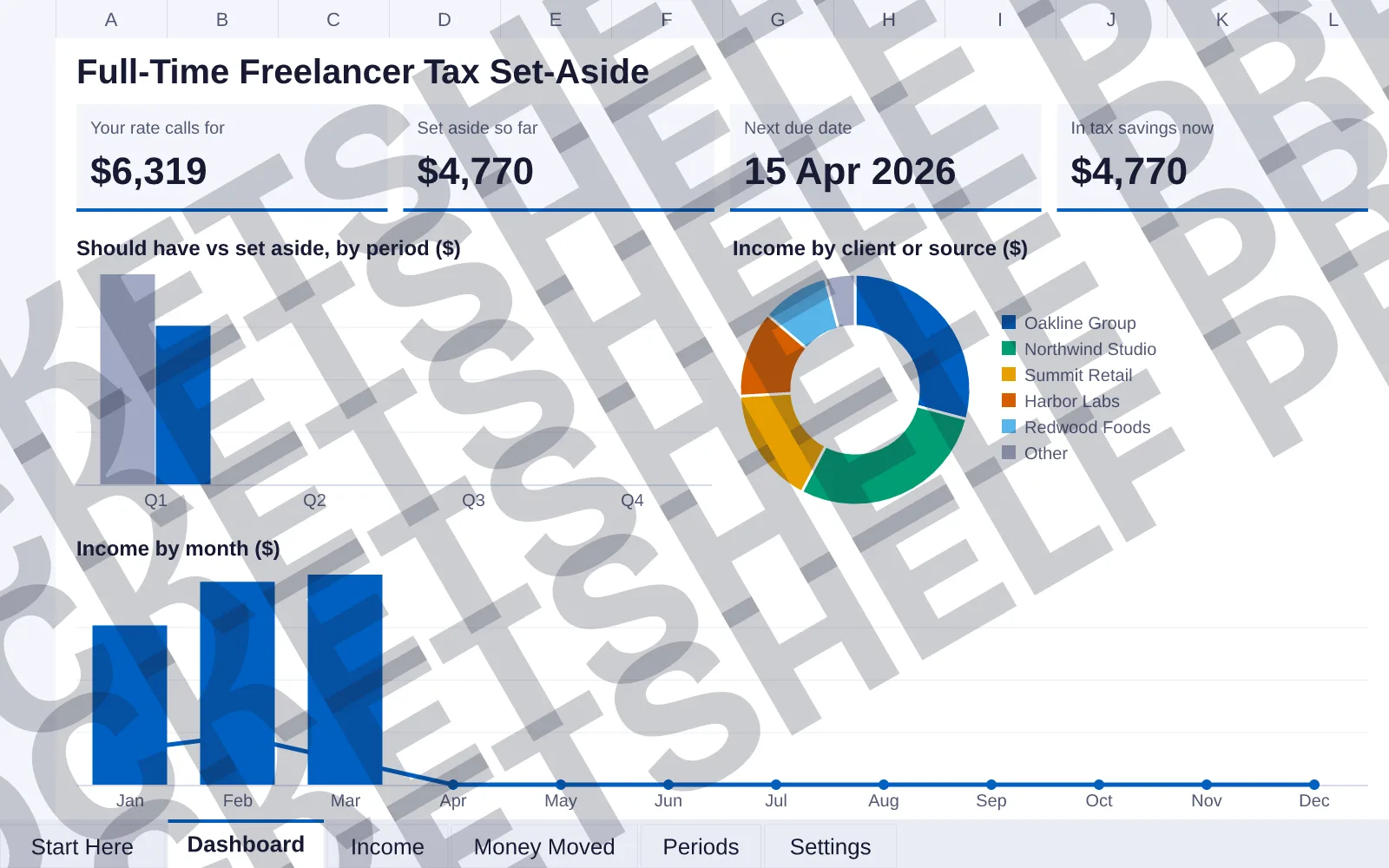Open the Settings sheet tab

point(830,846)
